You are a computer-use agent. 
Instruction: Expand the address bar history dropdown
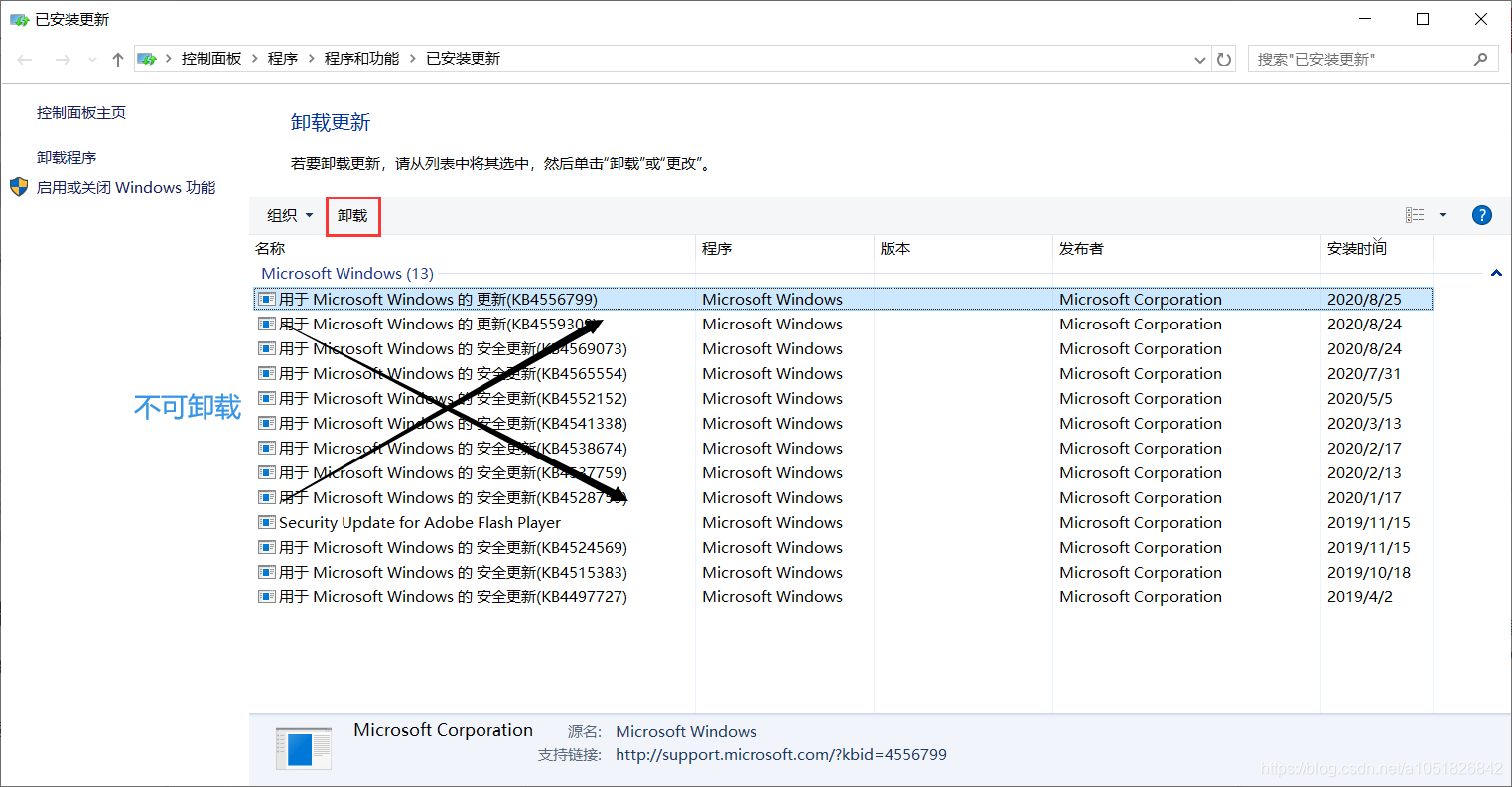tap(1200, 60)
